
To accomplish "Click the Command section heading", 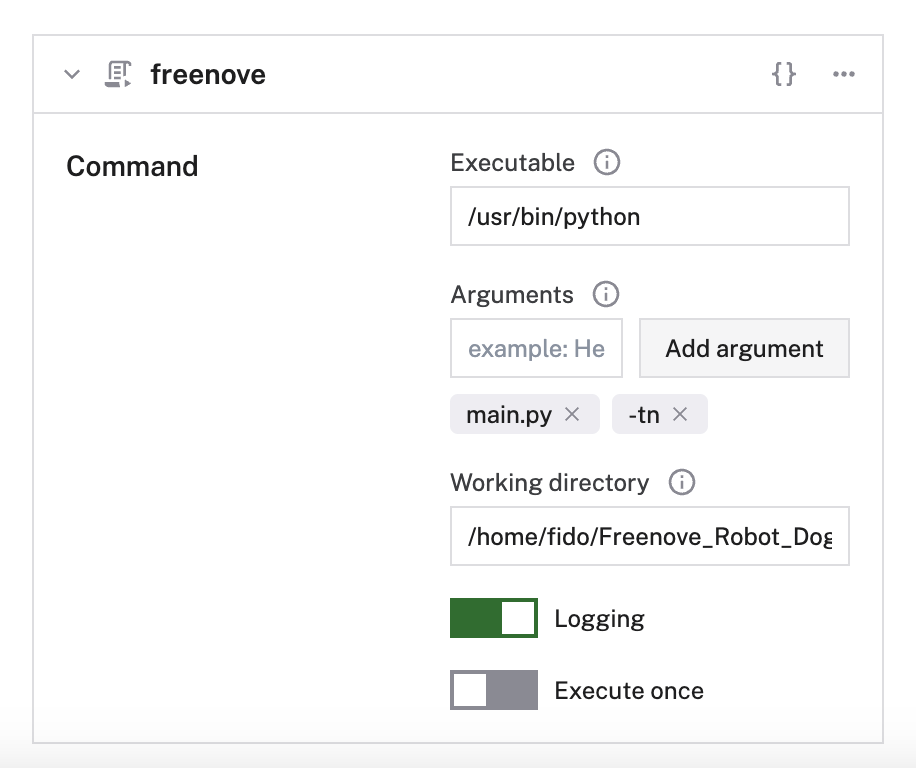I will [132, 166].
